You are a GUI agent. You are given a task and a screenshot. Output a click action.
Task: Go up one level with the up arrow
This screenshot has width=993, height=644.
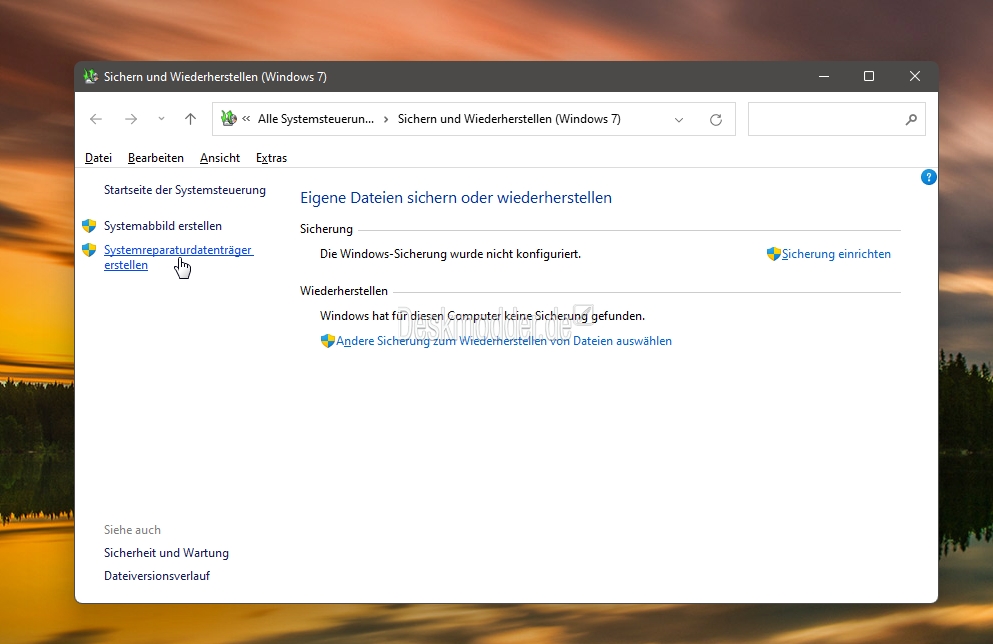click(x=191, y=119)
